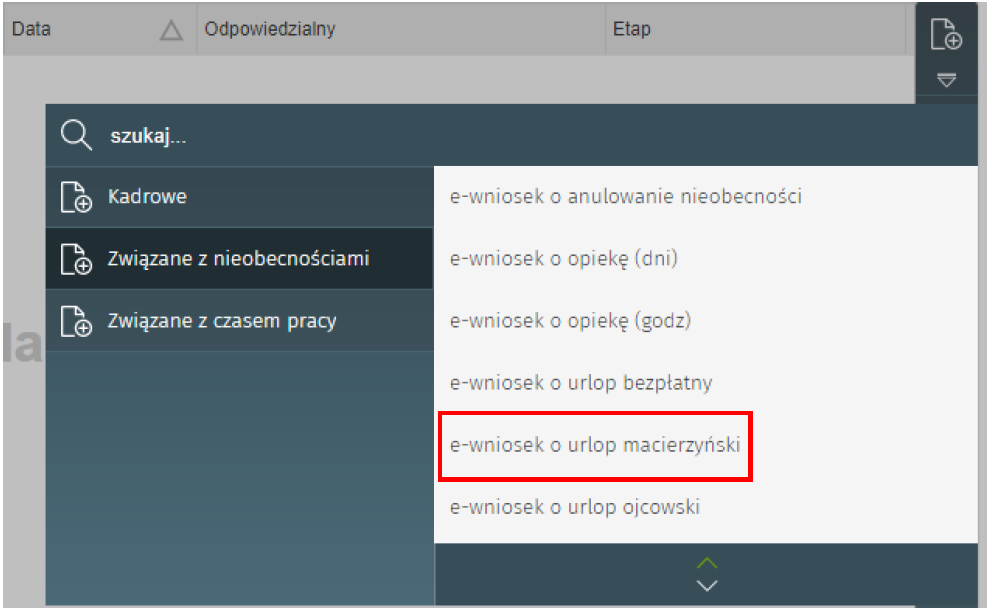The height and width of the screenshot is (608, 987).
Task: Select Związane z nieobecnościami category
Action: tap(238, 259)
